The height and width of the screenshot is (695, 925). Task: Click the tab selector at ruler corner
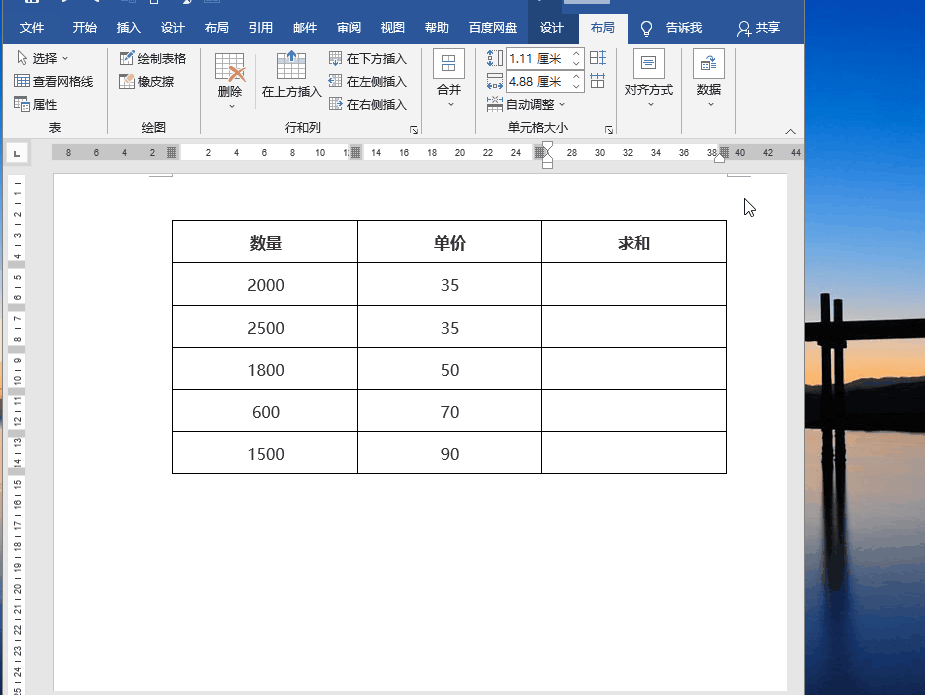pyautogui.click(x=17, y=153)
